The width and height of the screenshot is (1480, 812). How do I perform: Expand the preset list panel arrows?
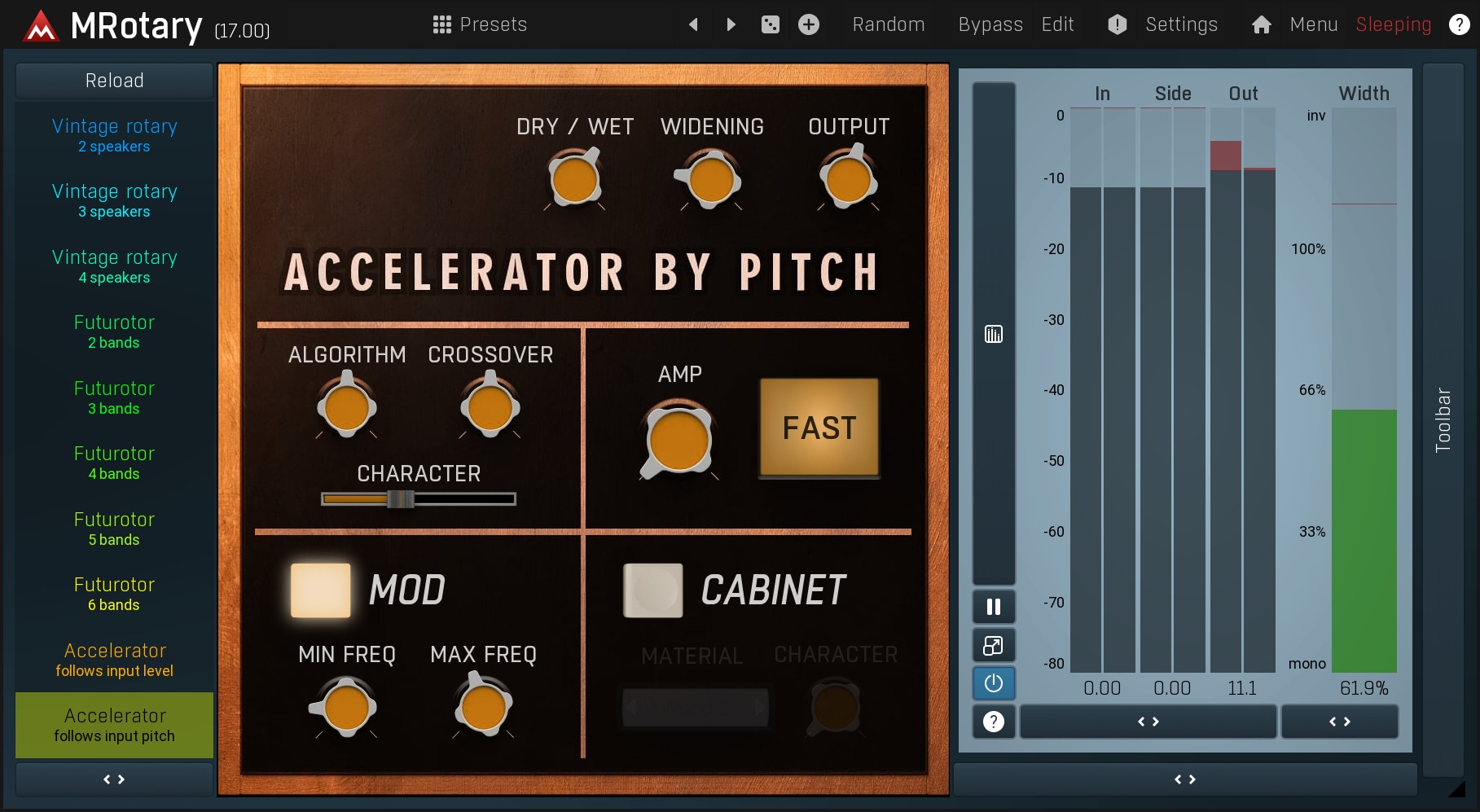[114, 779]
